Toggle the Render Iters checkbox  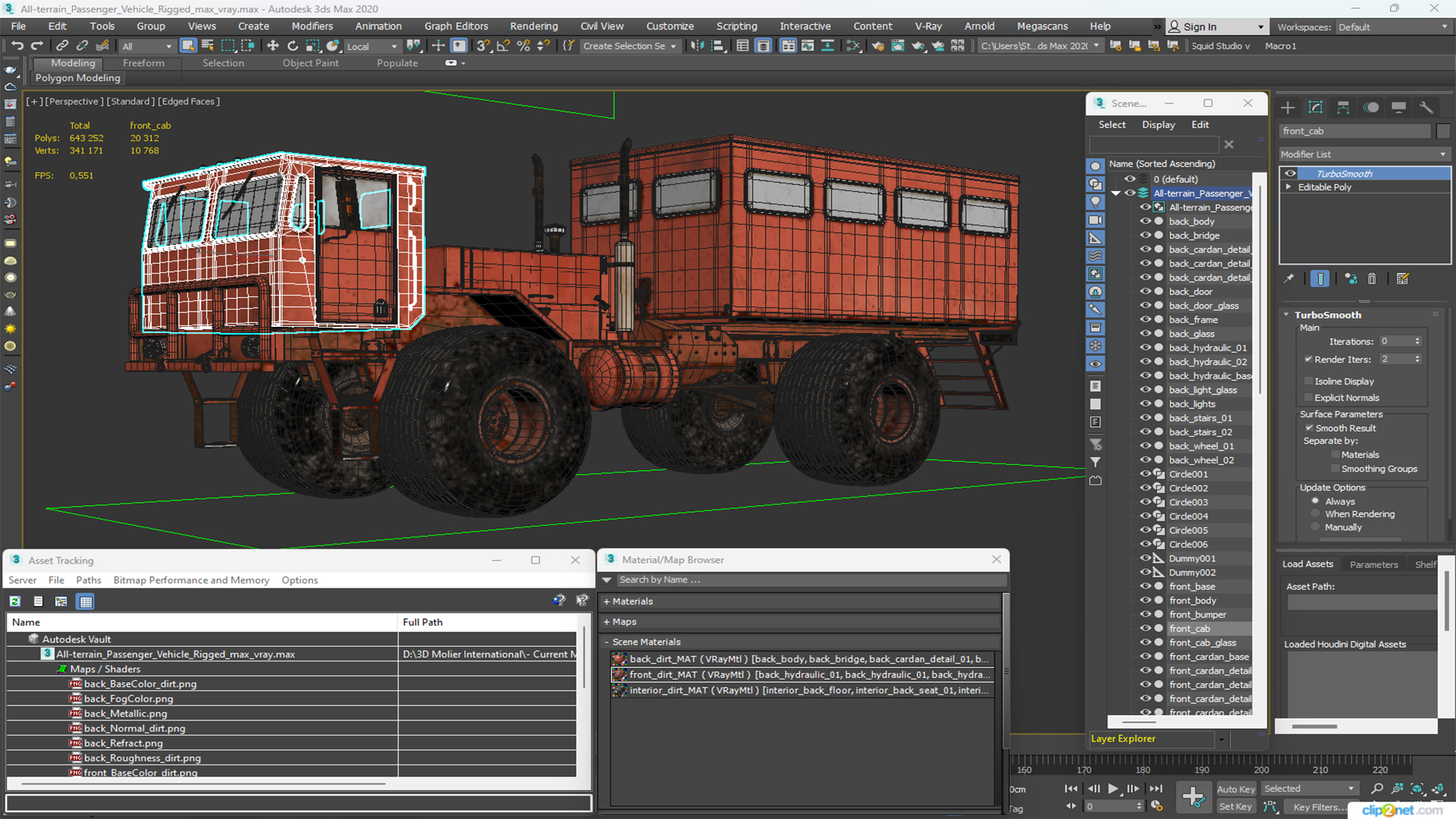pyautogui.click(x=1308, y=359)
